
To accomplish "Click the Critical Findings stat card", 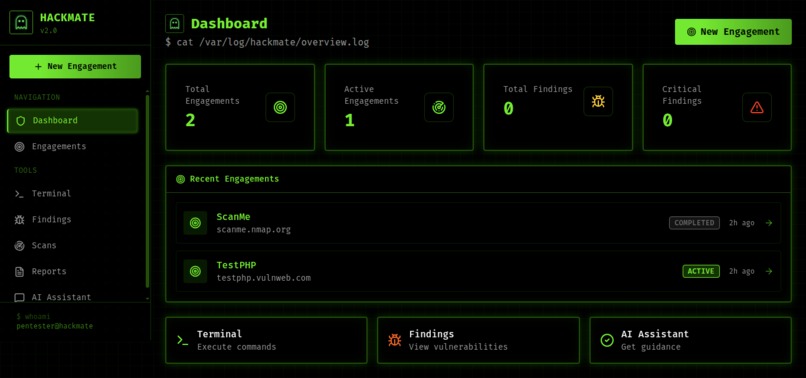I will 717,107.
